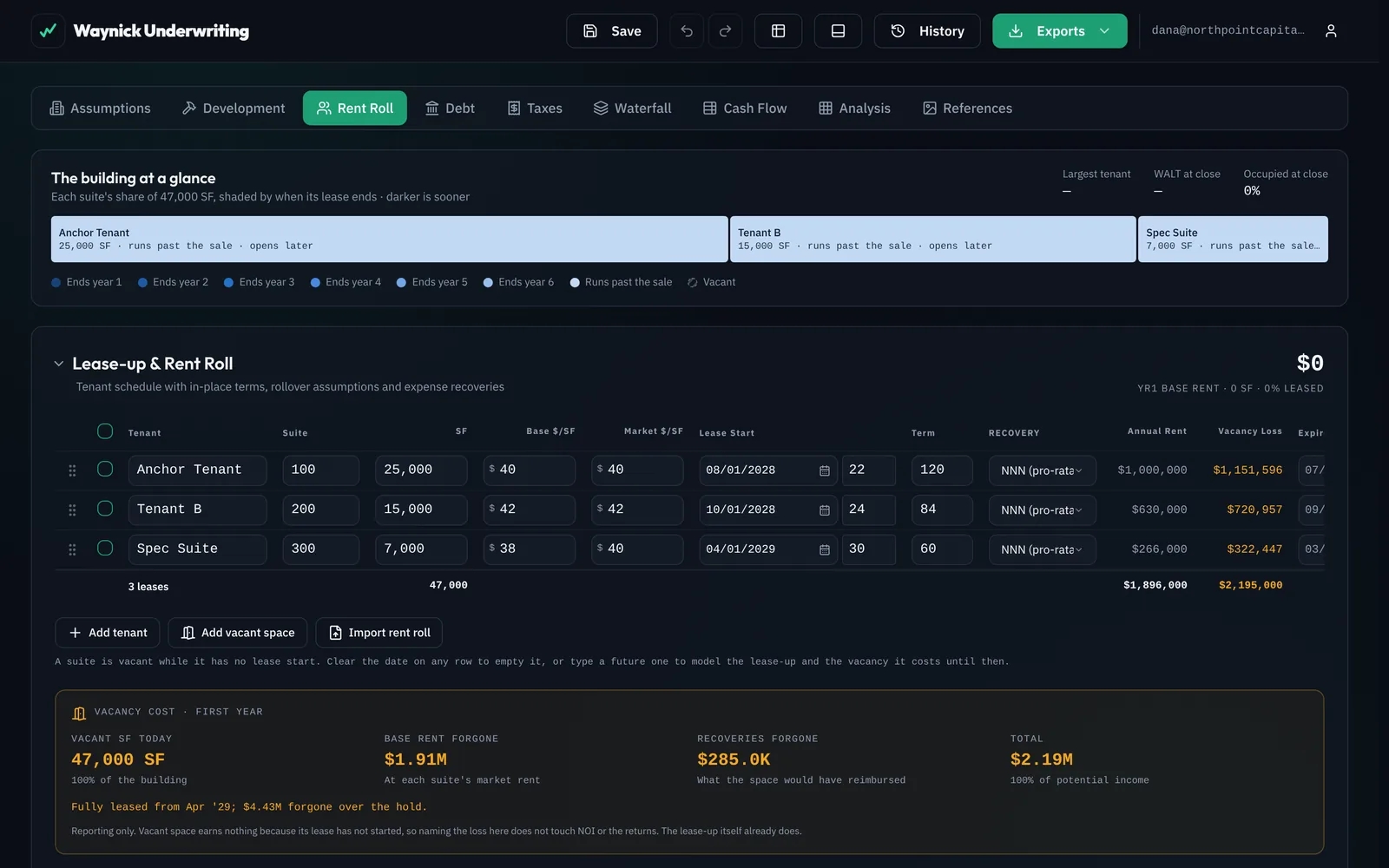Open Tenant B recovery type dropdown
1389x868 pixels.
pos(1042,510)
